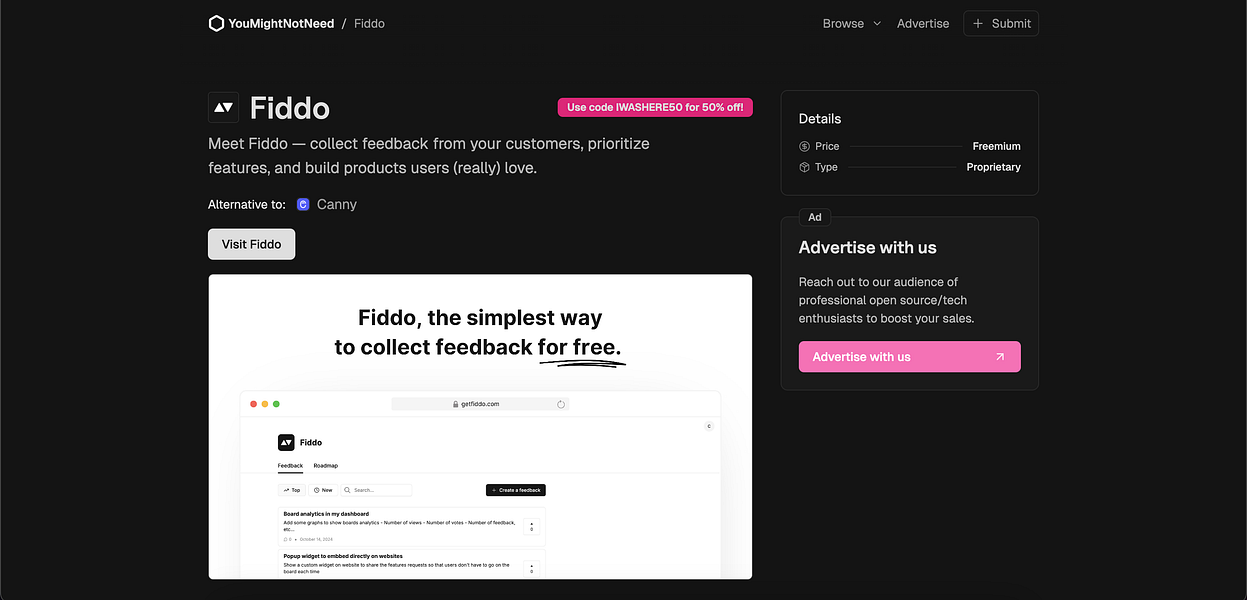Click the pink Advertise with us button

909,356
